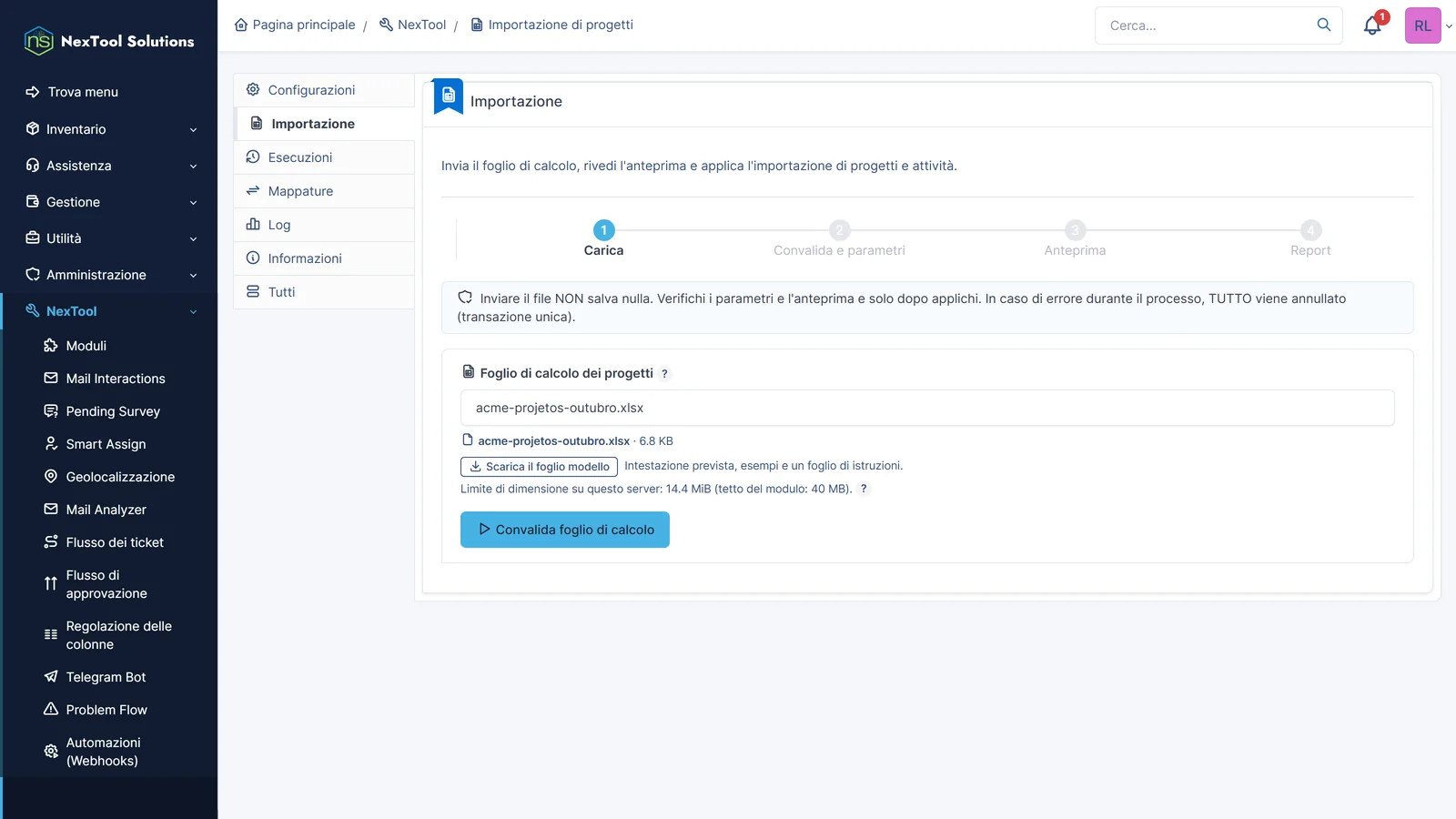Select the Importazione tab
This screenshot has height=819, width=1456.
[x=324, y=124]
